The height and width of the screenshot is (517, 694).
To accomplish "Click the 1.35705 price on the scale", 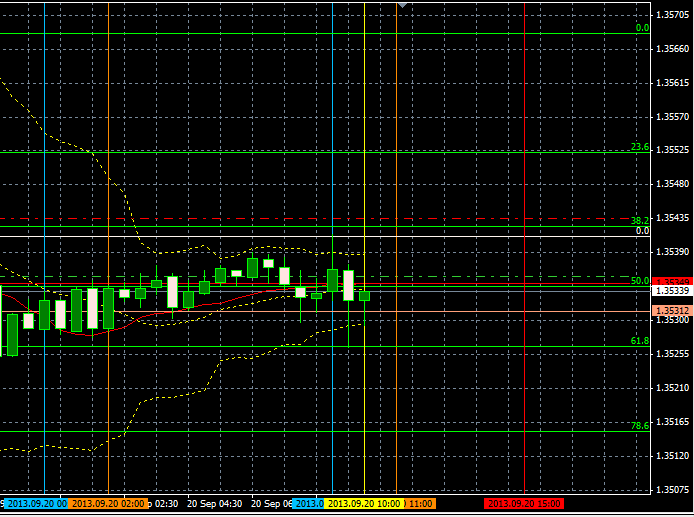I will 672,14.
